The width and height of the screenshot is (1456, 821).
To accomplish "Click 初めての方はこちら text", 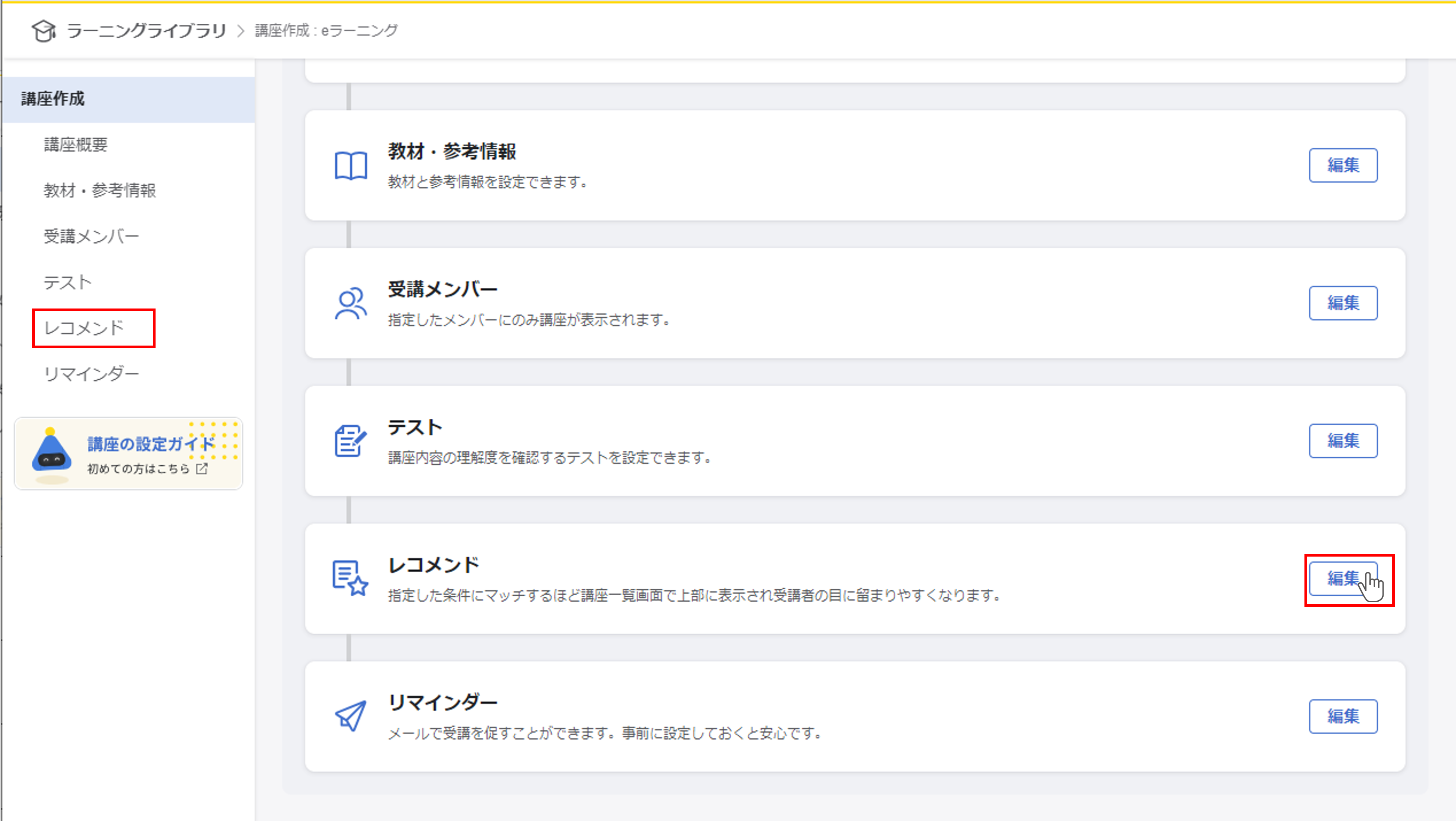I will pos(139,469).
